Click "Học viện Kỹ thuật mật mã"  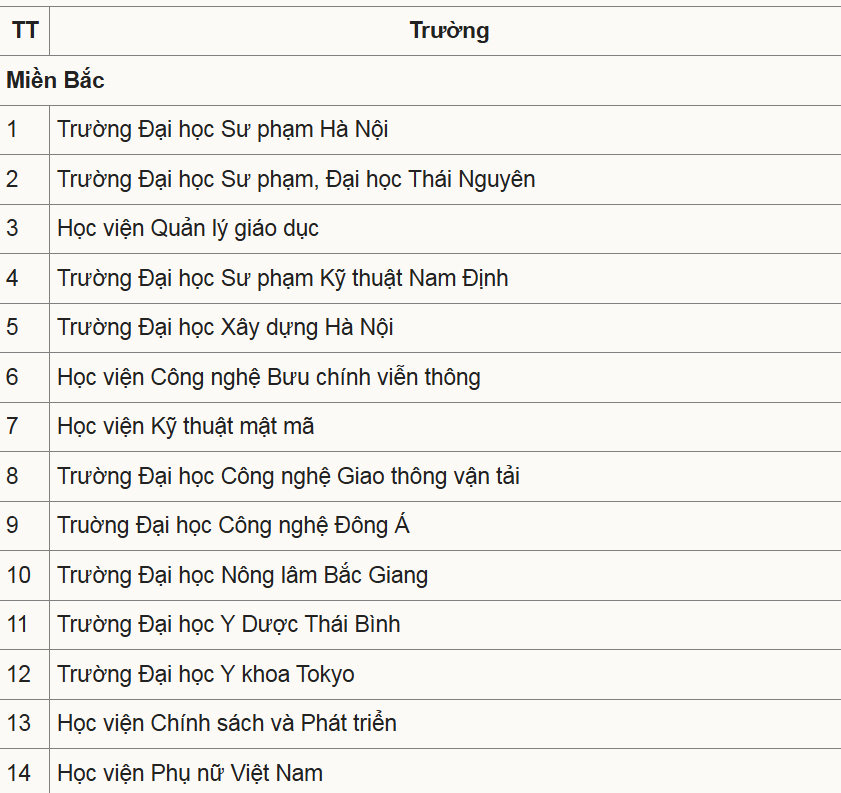pyautogui.click(x=186, y=426)
